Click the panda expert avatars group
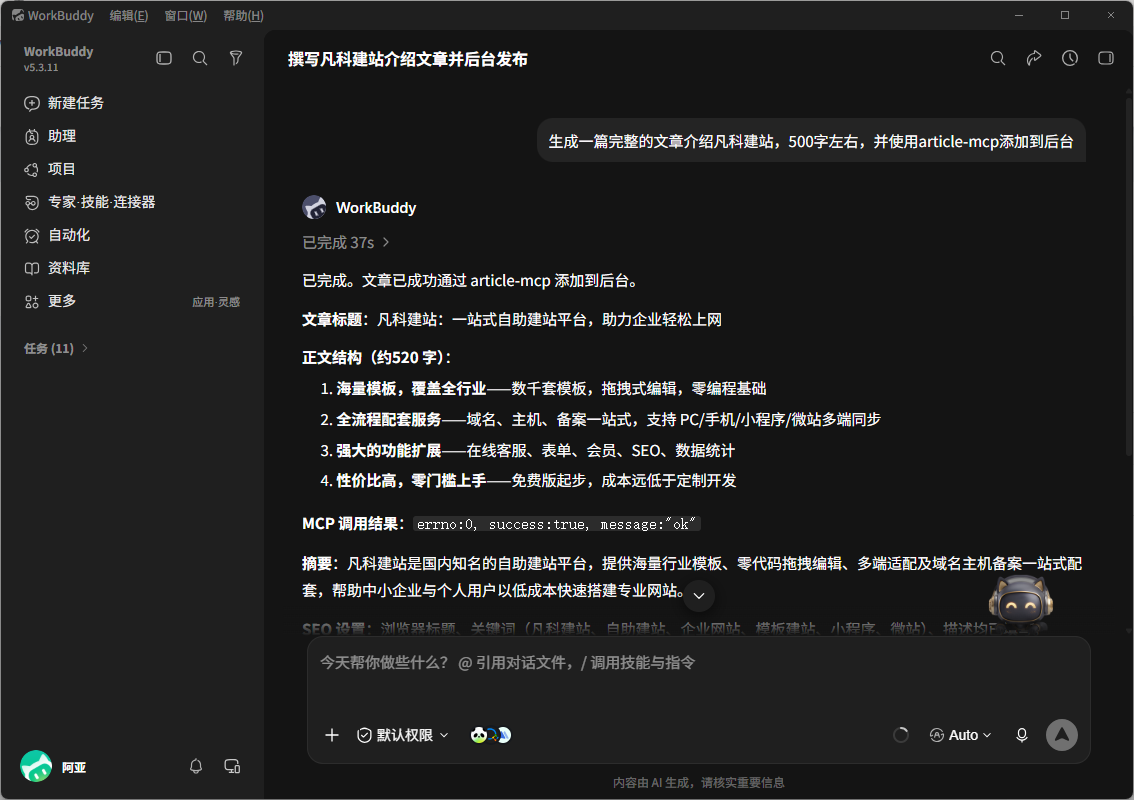 click(x=491, y=735)
